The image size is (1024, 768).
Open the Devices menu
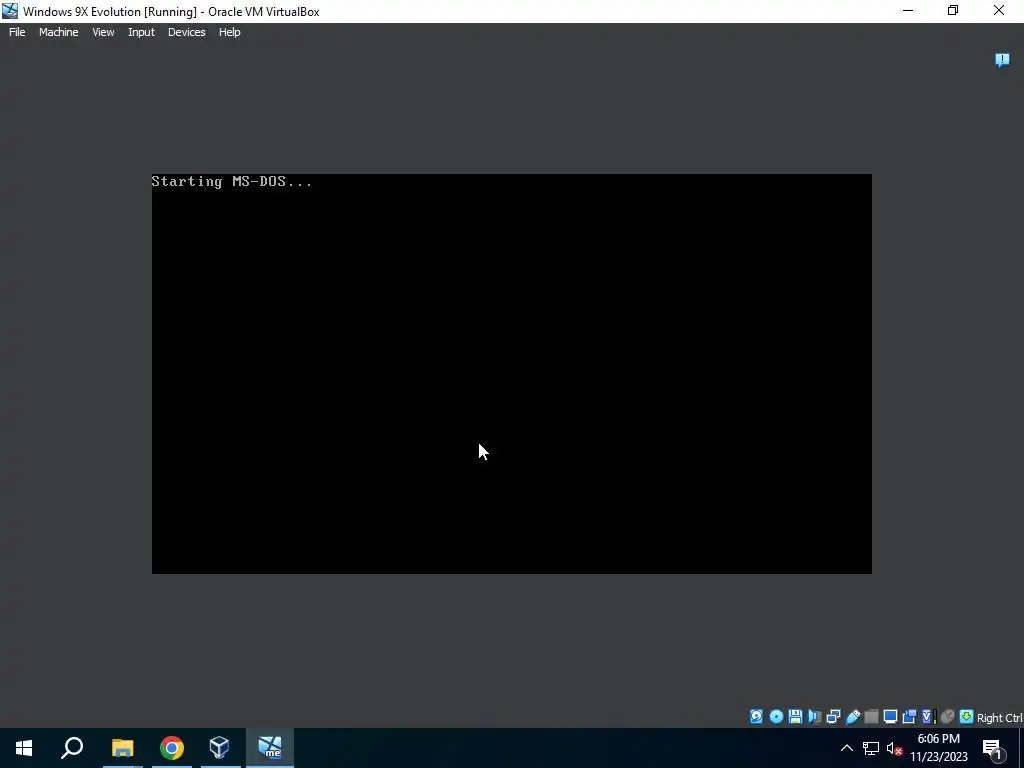pos(187,32)
